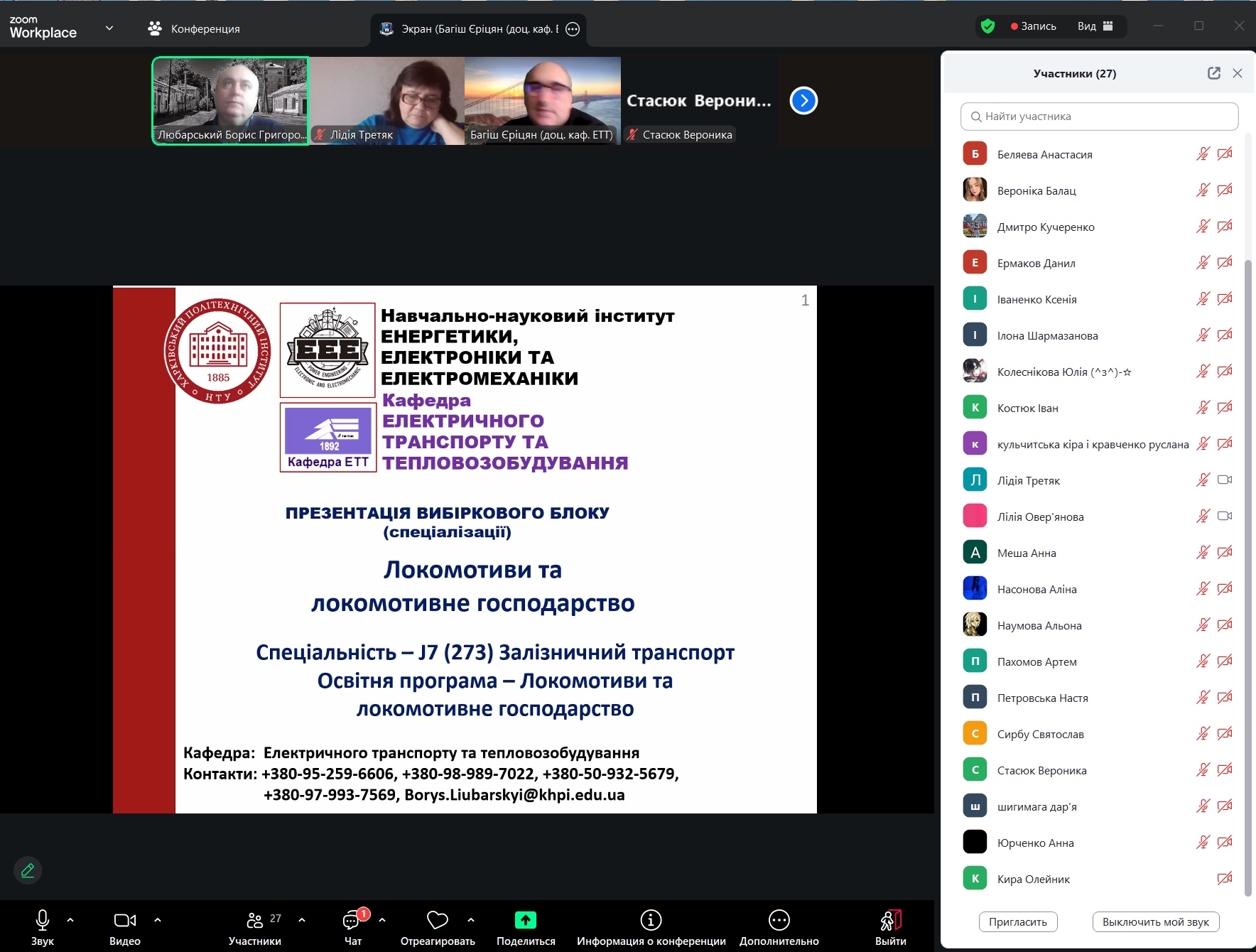Toggle camera with the Video button

[125, 921]
